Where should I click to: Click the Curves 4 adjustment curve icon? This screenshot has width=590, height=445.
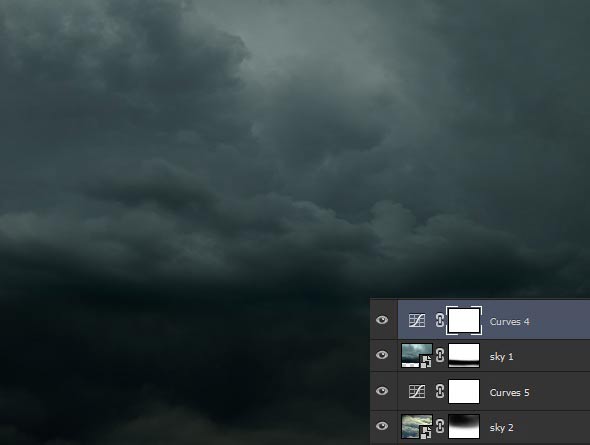coord(417,320)
